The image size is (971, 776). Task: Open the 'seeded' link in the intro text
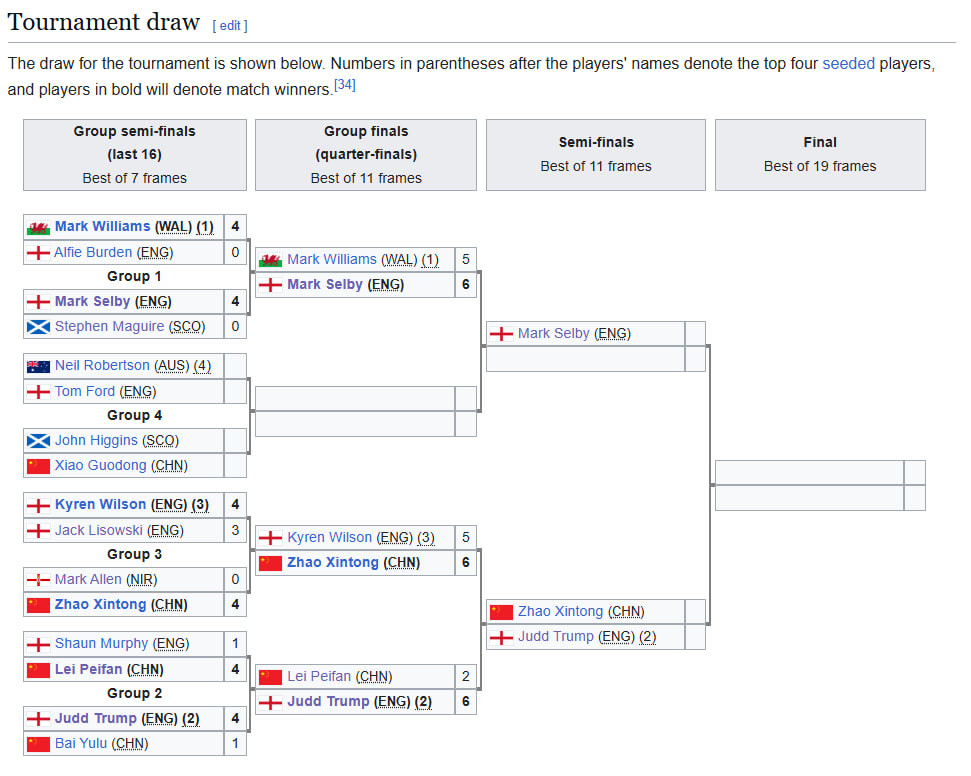coord(848,64)
